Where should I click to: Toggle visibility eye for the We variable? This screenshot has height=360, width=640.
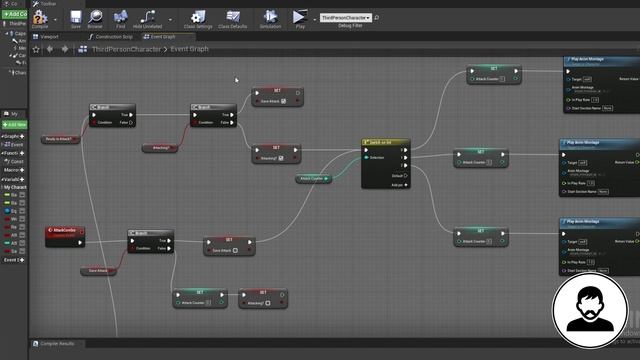click(22, 219)
